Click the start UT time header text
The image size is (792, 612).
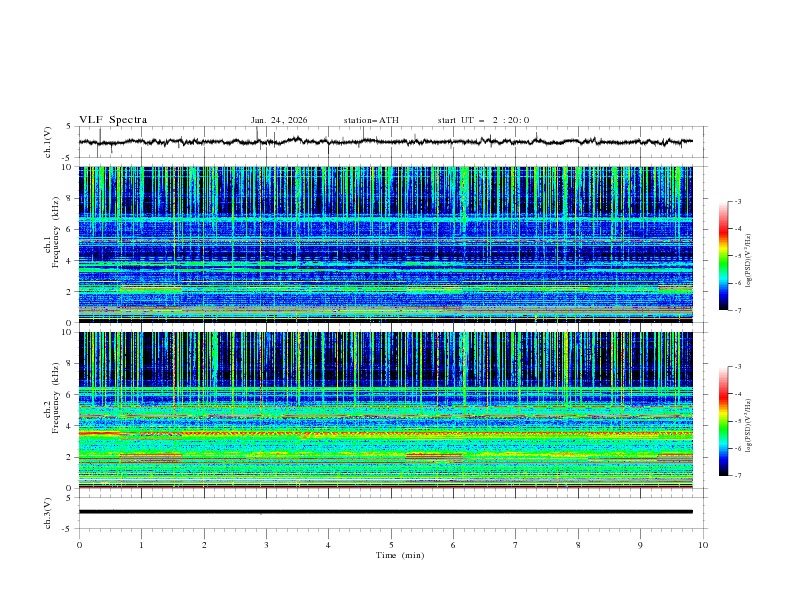(x=483, y=120)
